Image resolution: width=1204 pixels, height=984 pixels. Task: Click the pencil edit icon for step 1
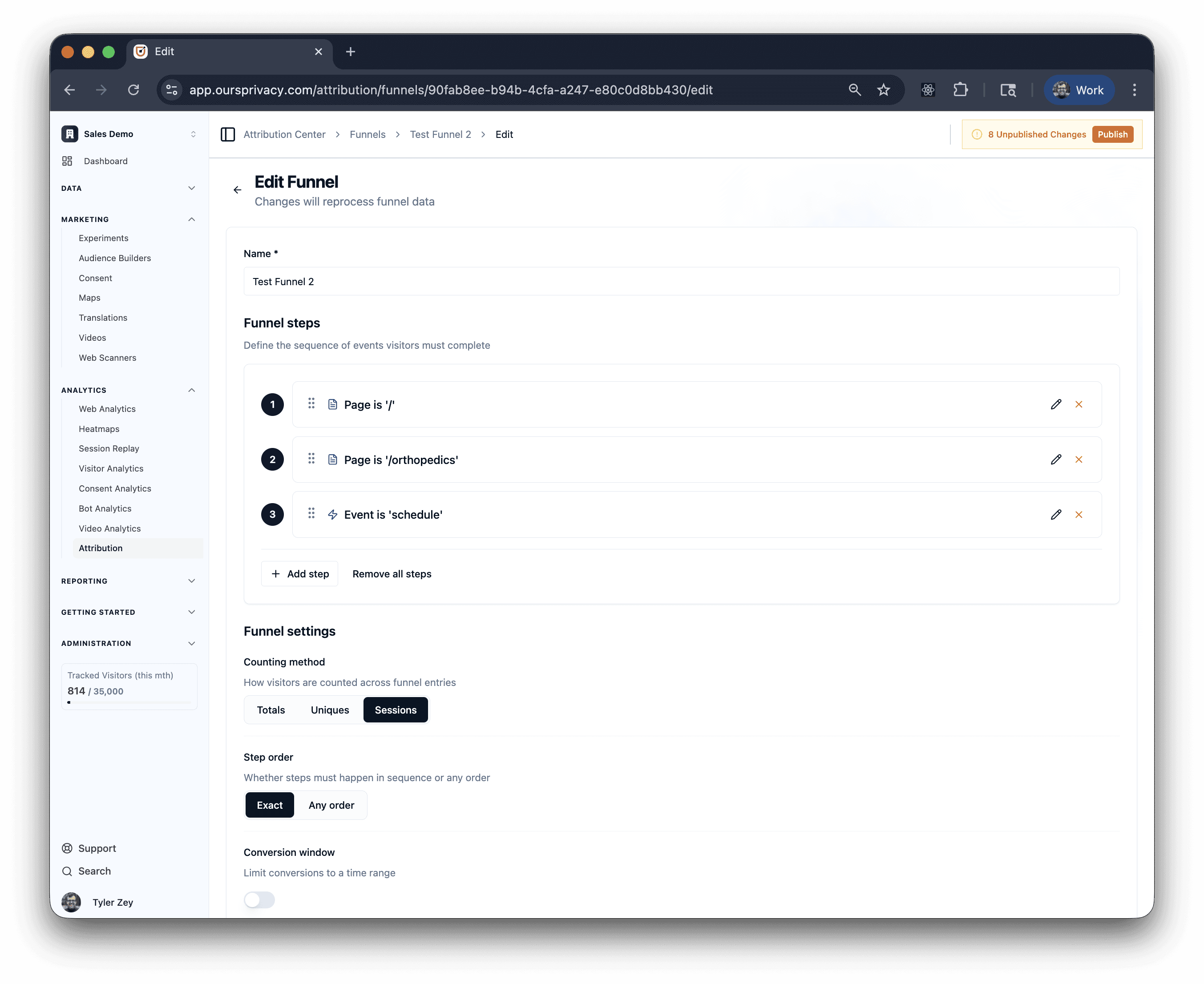[x=1055, y=404]
